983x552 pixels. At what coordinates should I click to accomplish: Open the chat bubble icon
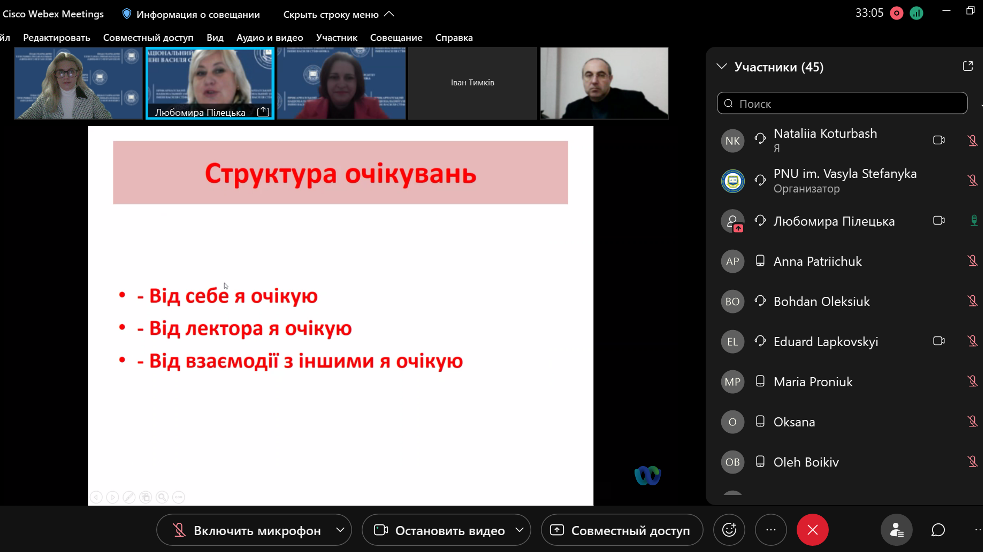click(x=938, y=530)
